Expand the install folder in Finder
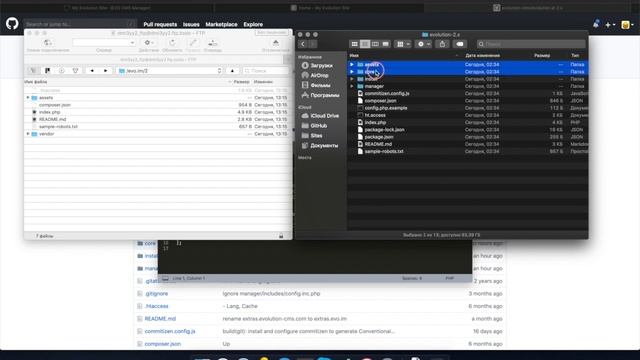Image resolution: width=640 pixels, height=360 pixels. pyautogui.click(x=352, y=79)
